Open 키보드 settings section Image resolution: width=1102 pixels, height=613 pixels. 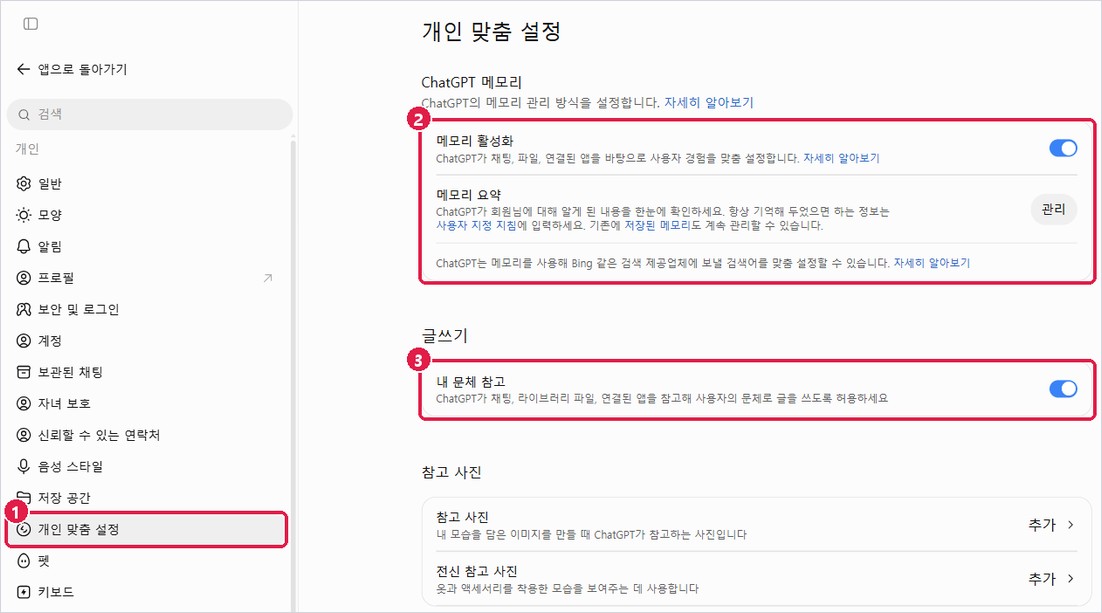(x=148, y=592)
